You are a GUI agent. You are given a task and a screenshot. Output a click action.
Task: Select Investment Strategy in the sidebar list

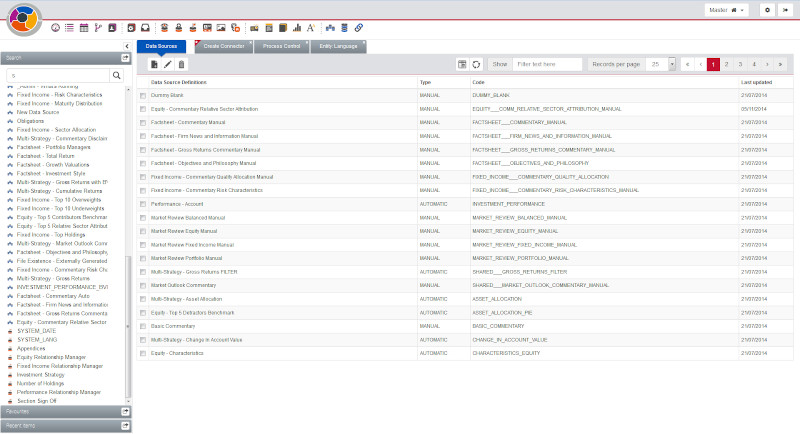[40, 375]
